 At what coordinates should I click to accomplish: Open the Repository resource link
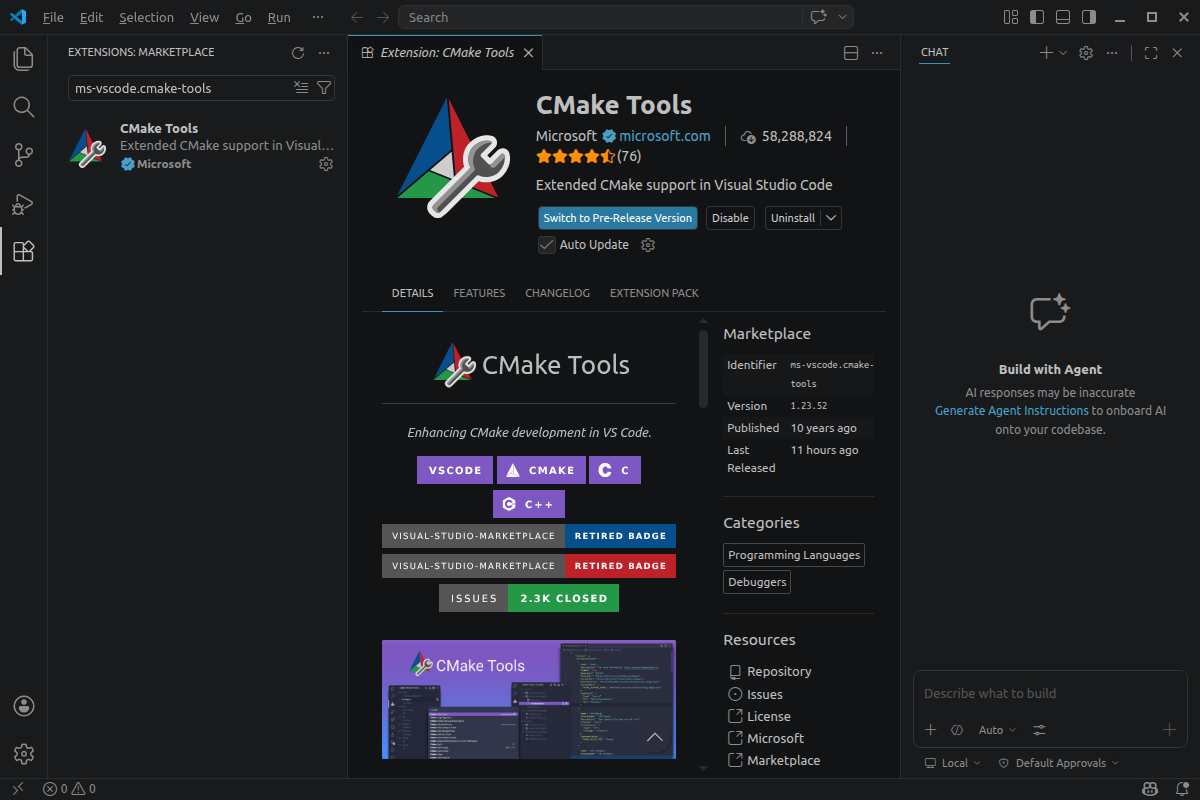779,672
